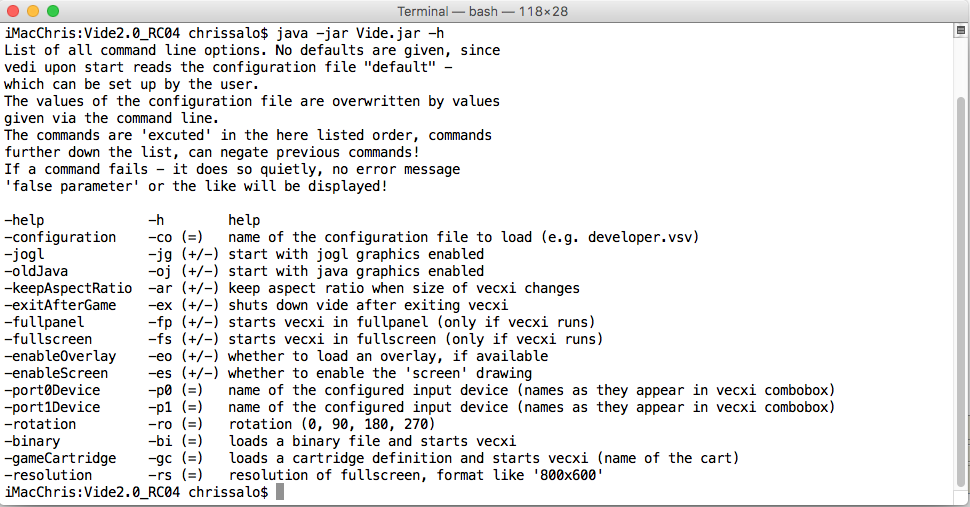Viewport: 970px width, 507px height.
Task: Click the "-keepAspectRatio" option text
Action: click(69, 288)
